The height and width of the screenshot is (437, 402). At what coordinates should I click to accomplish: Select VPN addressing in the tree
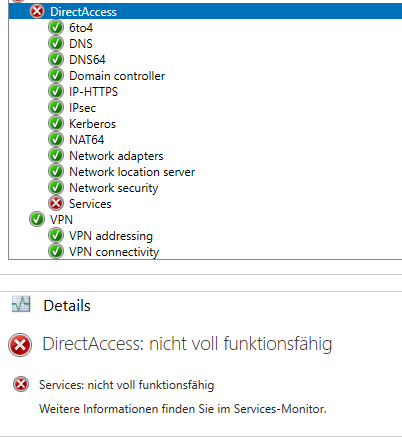pos(111,236)
